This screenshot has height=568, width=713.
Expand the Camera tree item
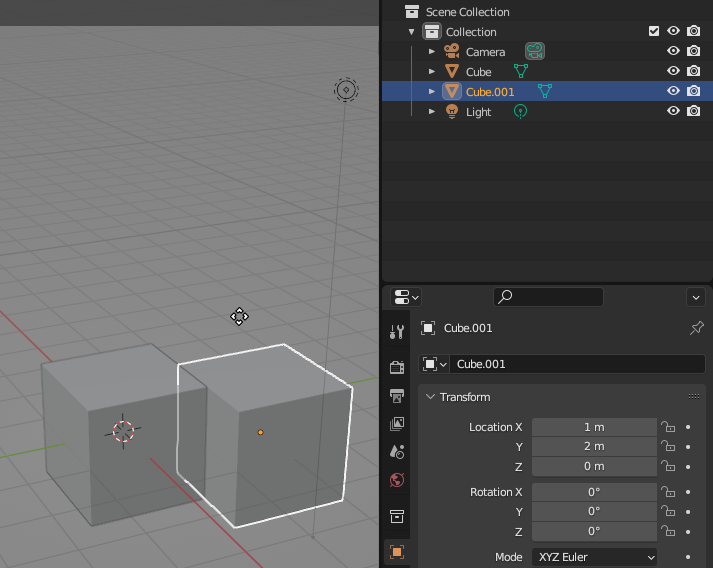click(x=432, y=51)
